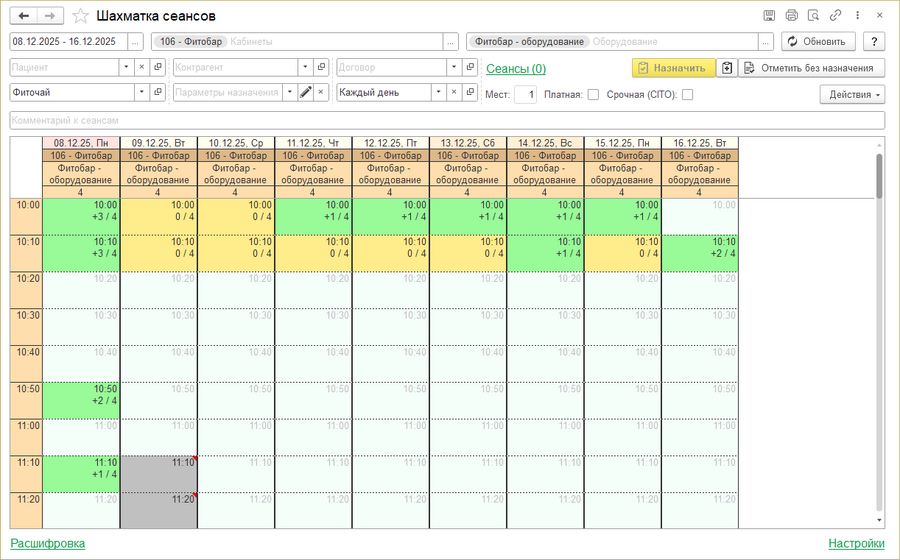Enable the Платная checkbox
The width and height of the screenshot is (900, 560).
593,94
